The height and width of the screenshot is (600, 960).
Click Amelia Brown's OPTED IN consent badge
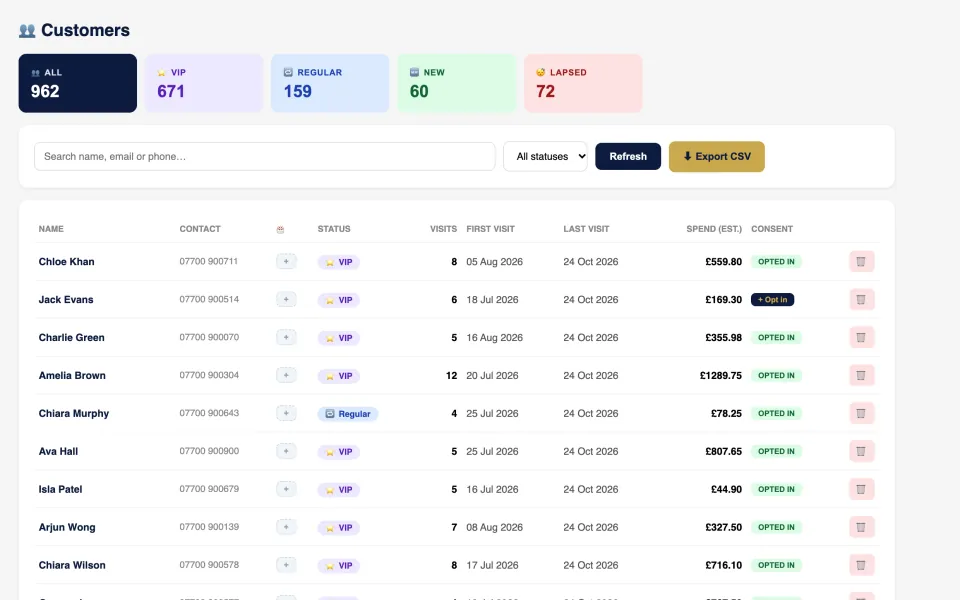pos(776,375)
